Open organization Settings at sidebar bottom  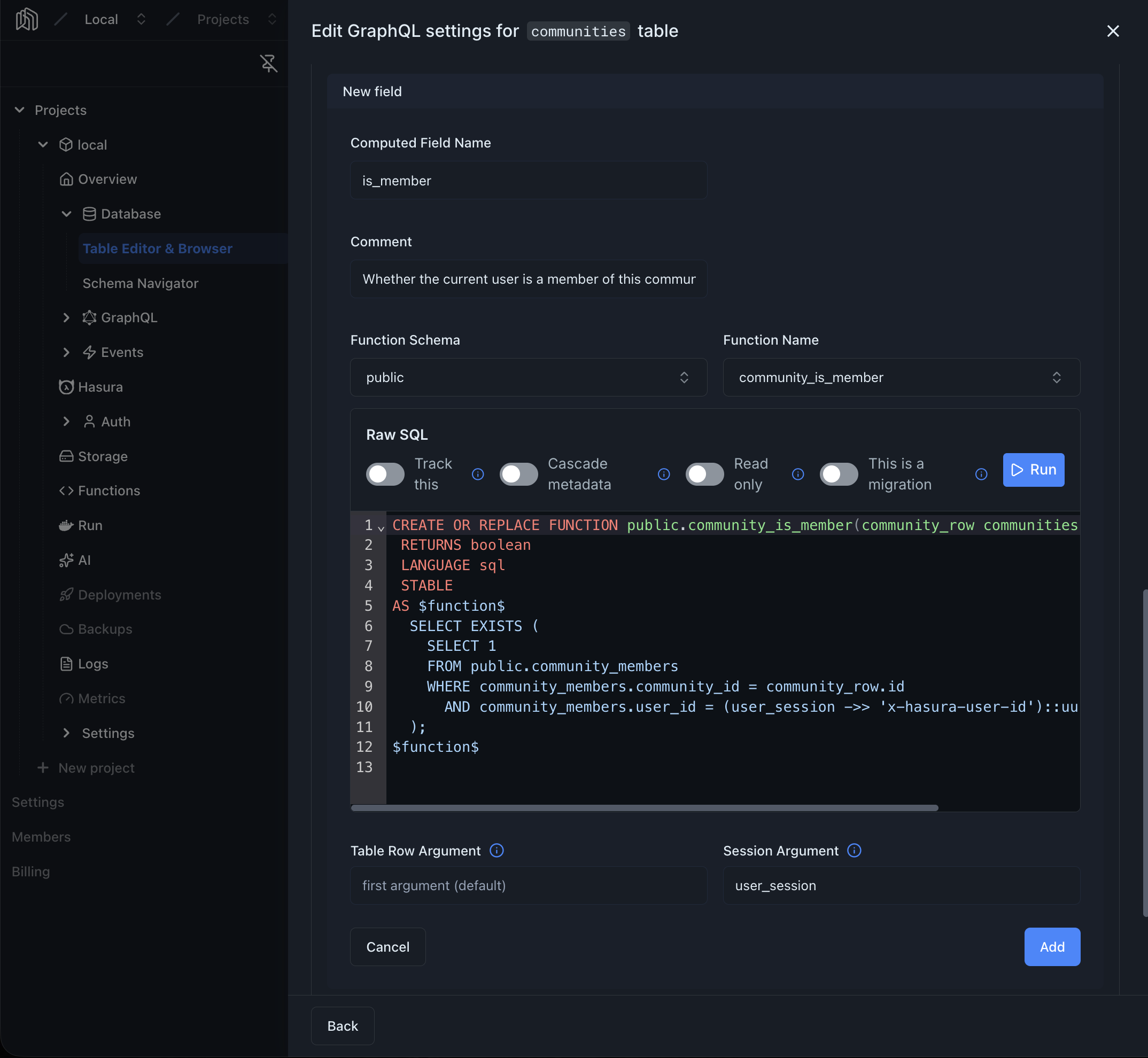coord(38,803)
